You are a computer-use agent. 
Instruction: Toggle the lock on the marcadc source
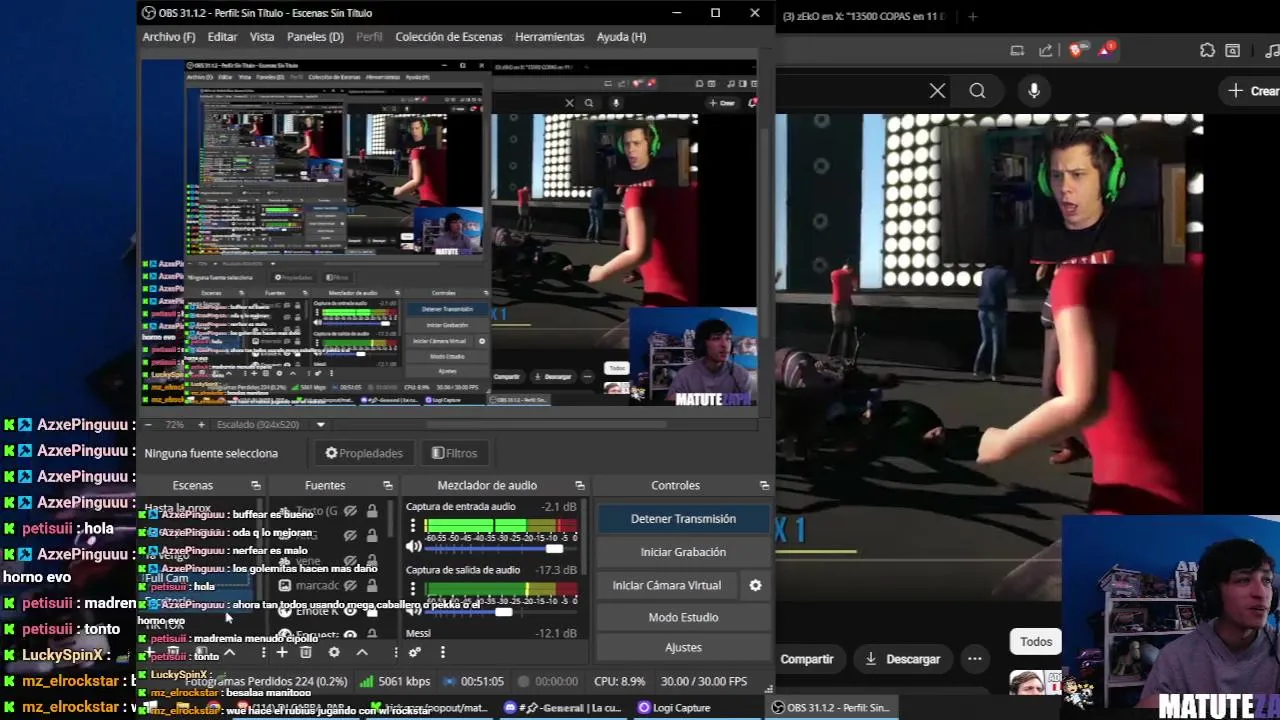(x=372, y=585)
